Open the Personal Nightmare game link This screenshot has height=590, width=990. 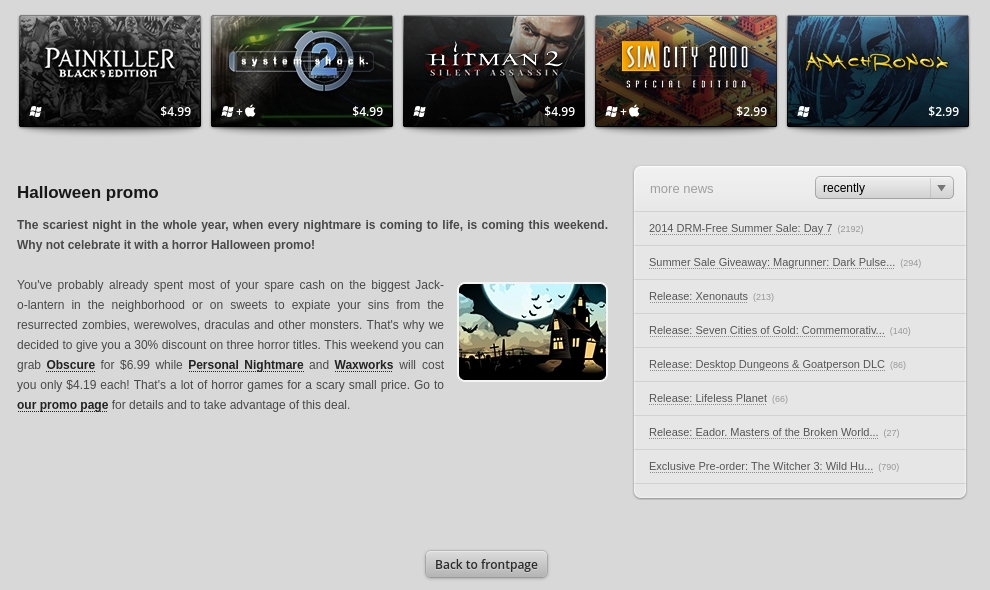click(x=246, y=365)
